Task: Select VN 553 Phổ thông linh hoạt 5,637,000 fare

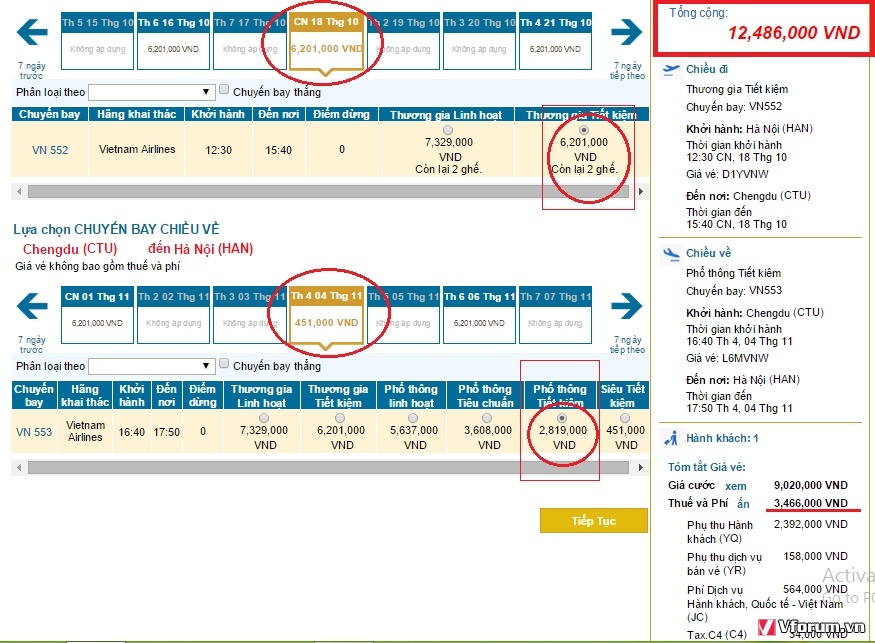Action: pos(413,418)
